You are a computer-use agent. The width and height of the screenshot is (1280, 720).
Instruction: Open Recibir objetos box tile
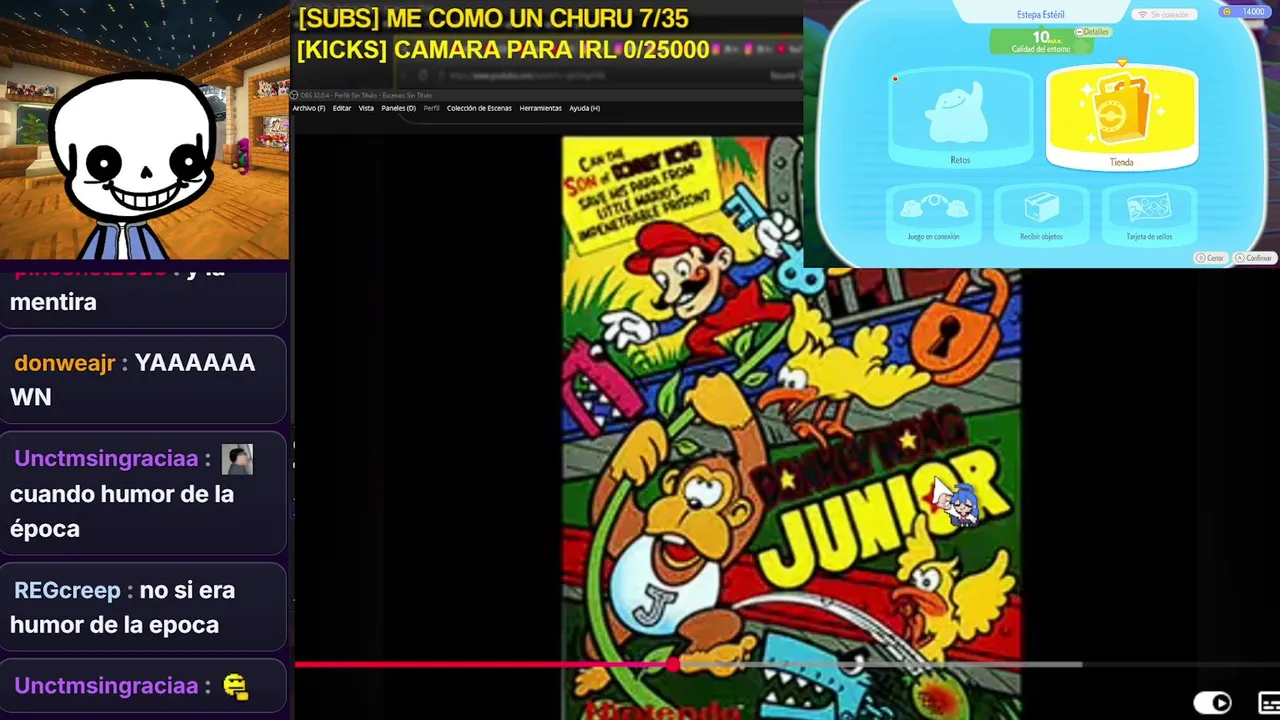pos(1041,214)
